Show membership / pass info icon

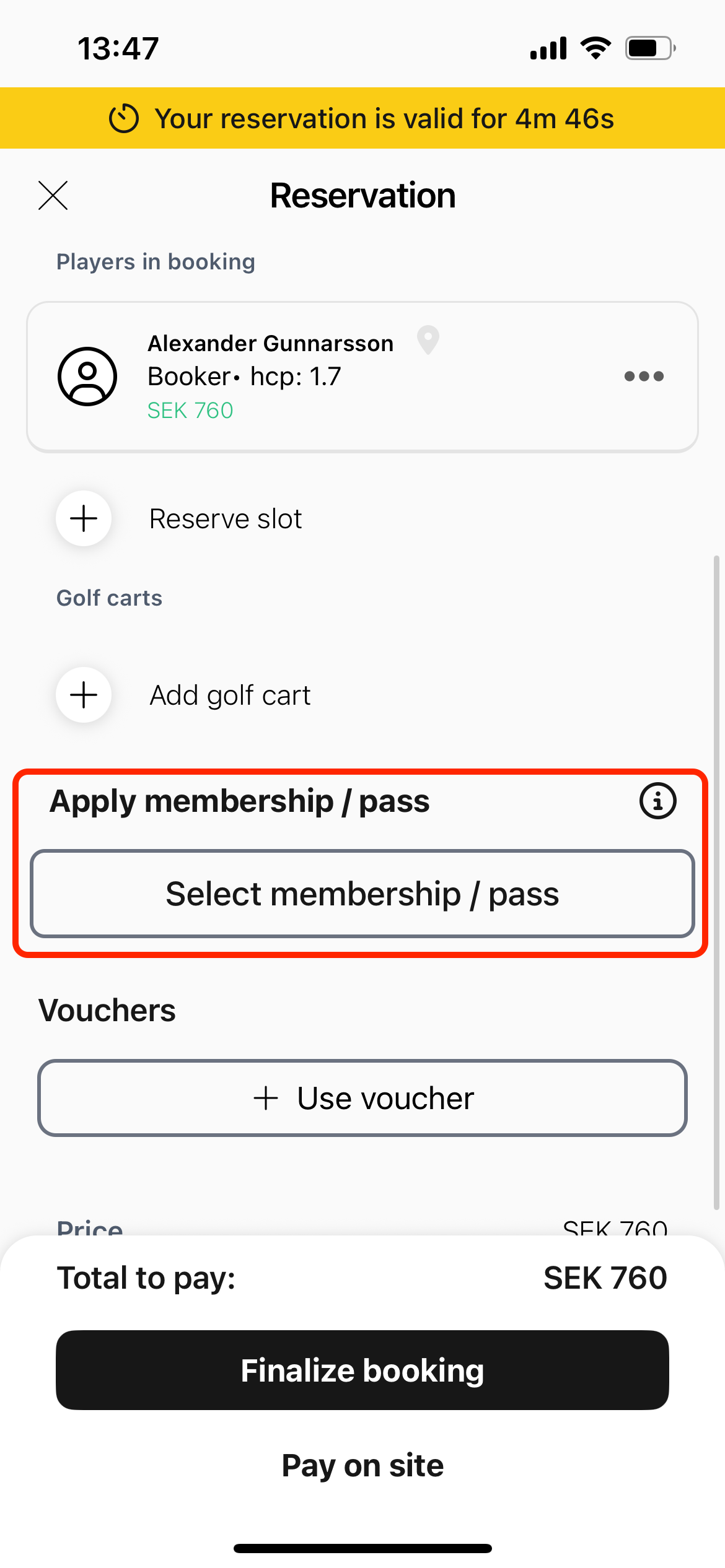[657, 801]
